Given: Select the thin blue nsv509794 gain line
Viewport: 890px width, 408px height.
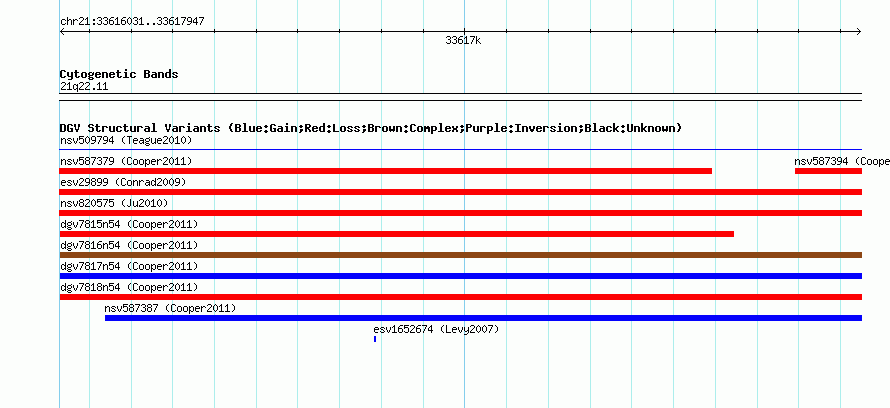Looking at the screenshot, I should tap(460, 150).
